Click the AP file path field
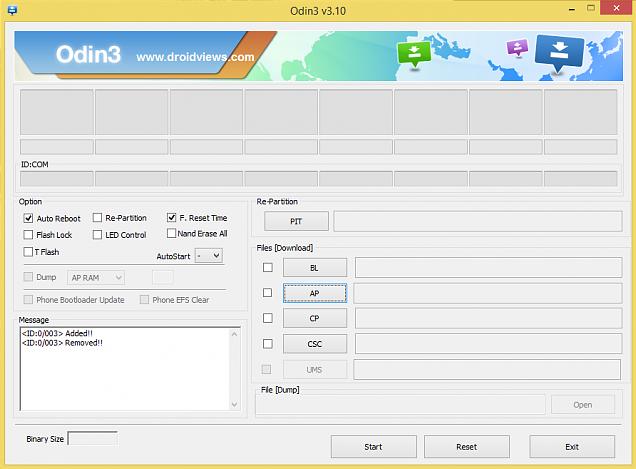636x469 pixels. (x=488, y=293)
